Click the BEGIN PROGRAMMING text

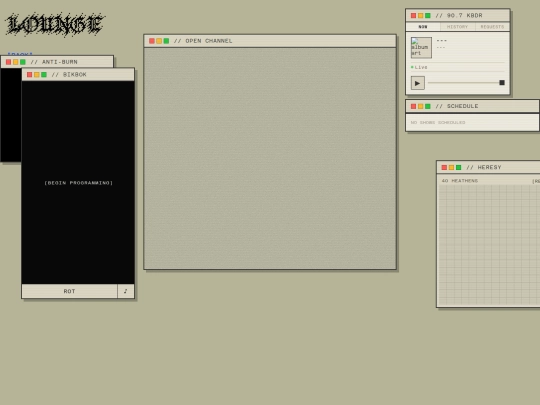79,183
